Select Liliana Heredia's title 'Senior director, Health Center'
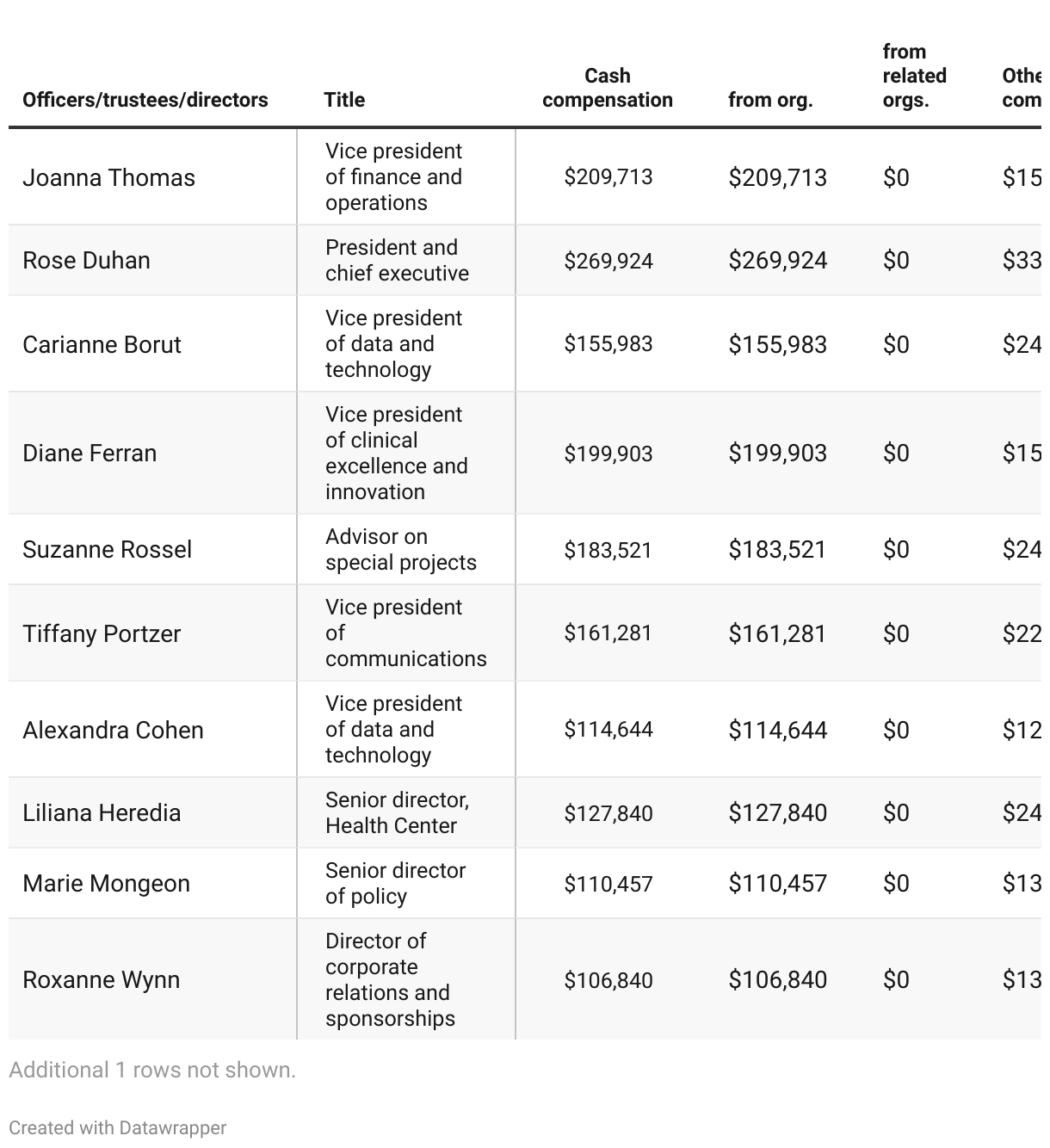The image size is (1050, 1148). point(397,812)
